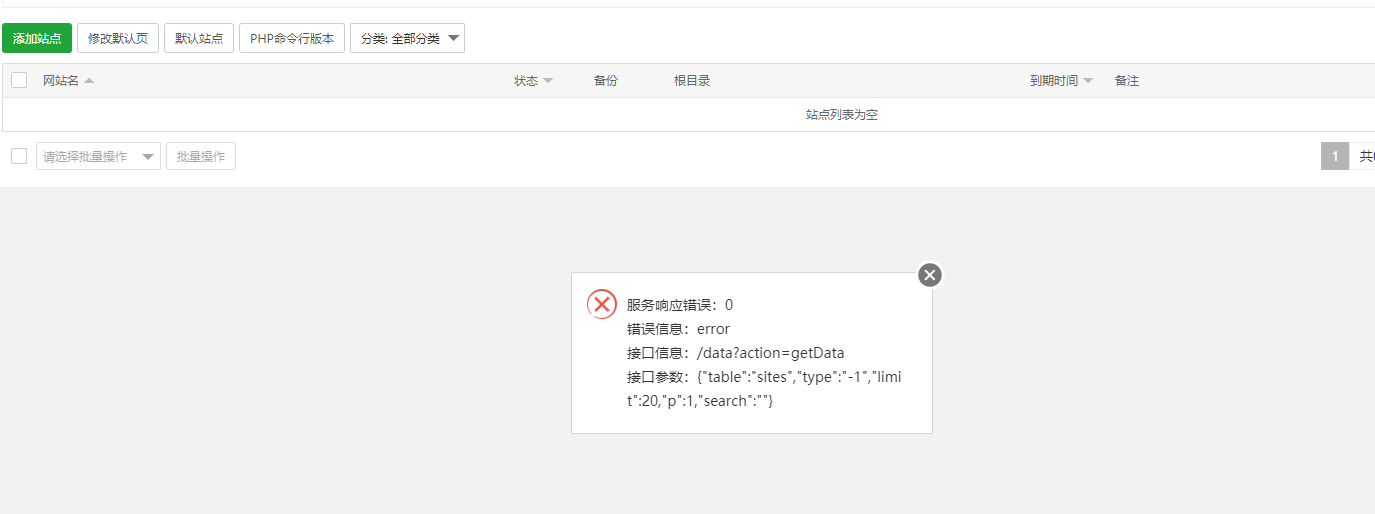This screenshot has width=1375, height=514.
Task: Click the /data?action=getData interface text
Action: [771, 353]
